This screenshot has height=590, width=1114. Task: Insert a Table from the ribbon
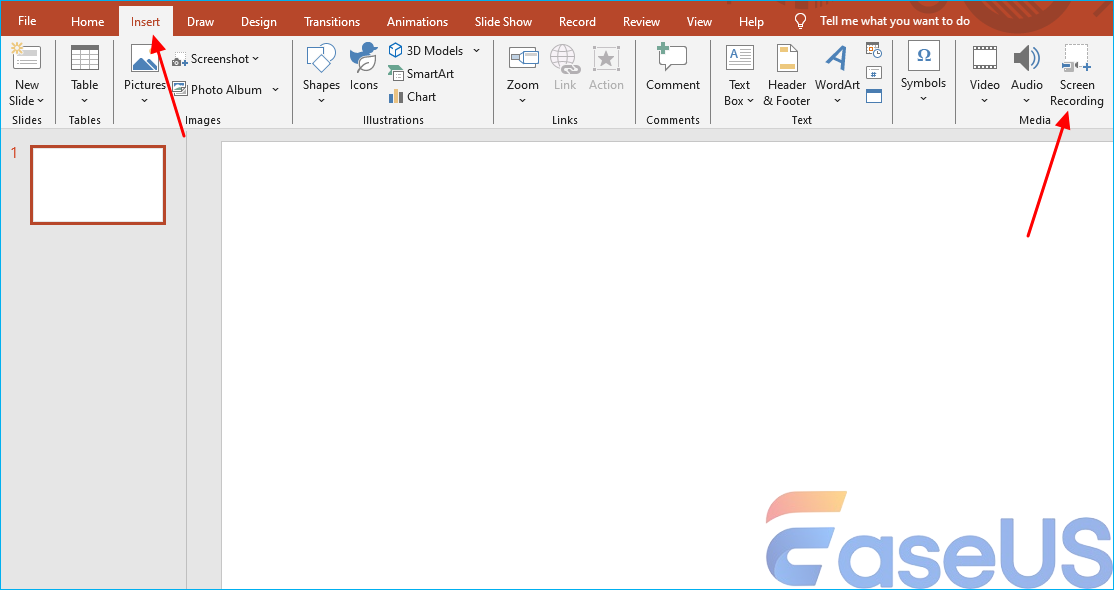[x=85, y=74]
